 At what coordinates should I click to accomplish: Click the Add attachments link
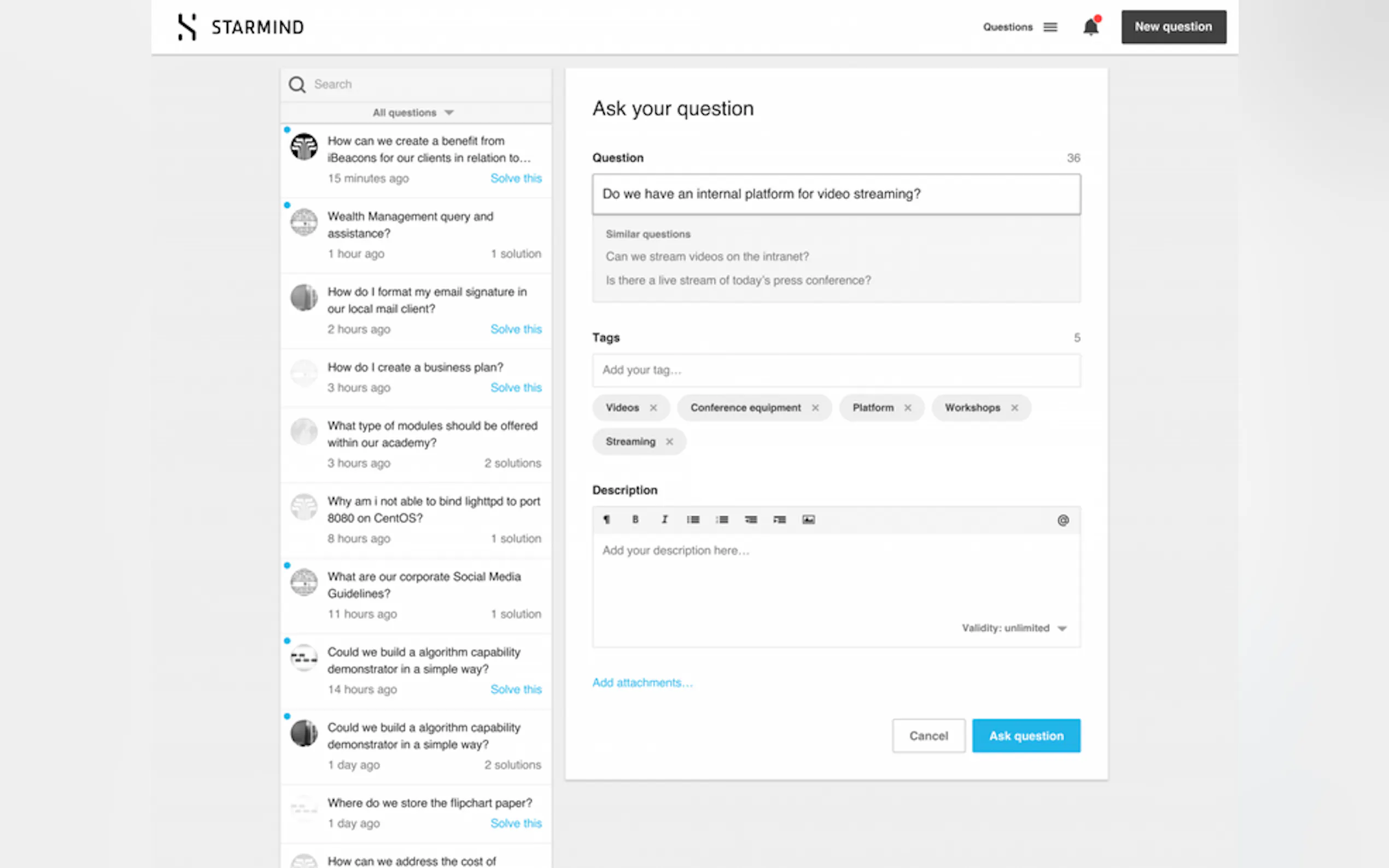point(643,683)
